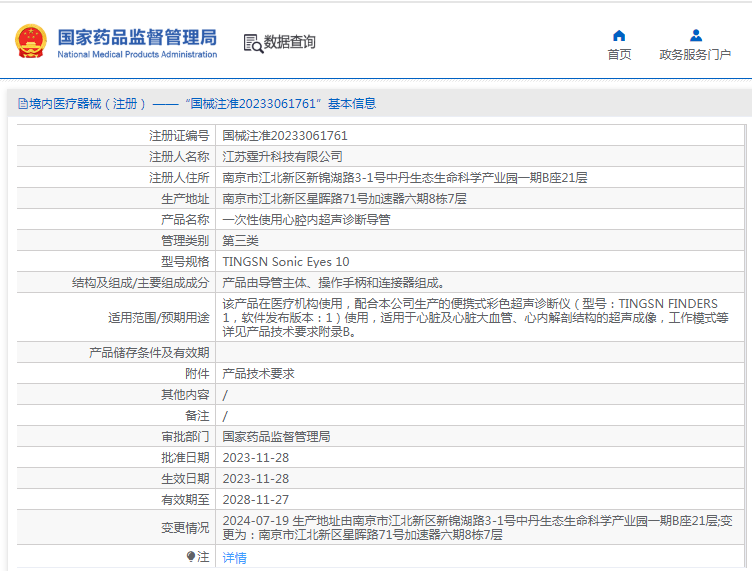
Task: Click the 生产地址 label
Action: [185, 198]
